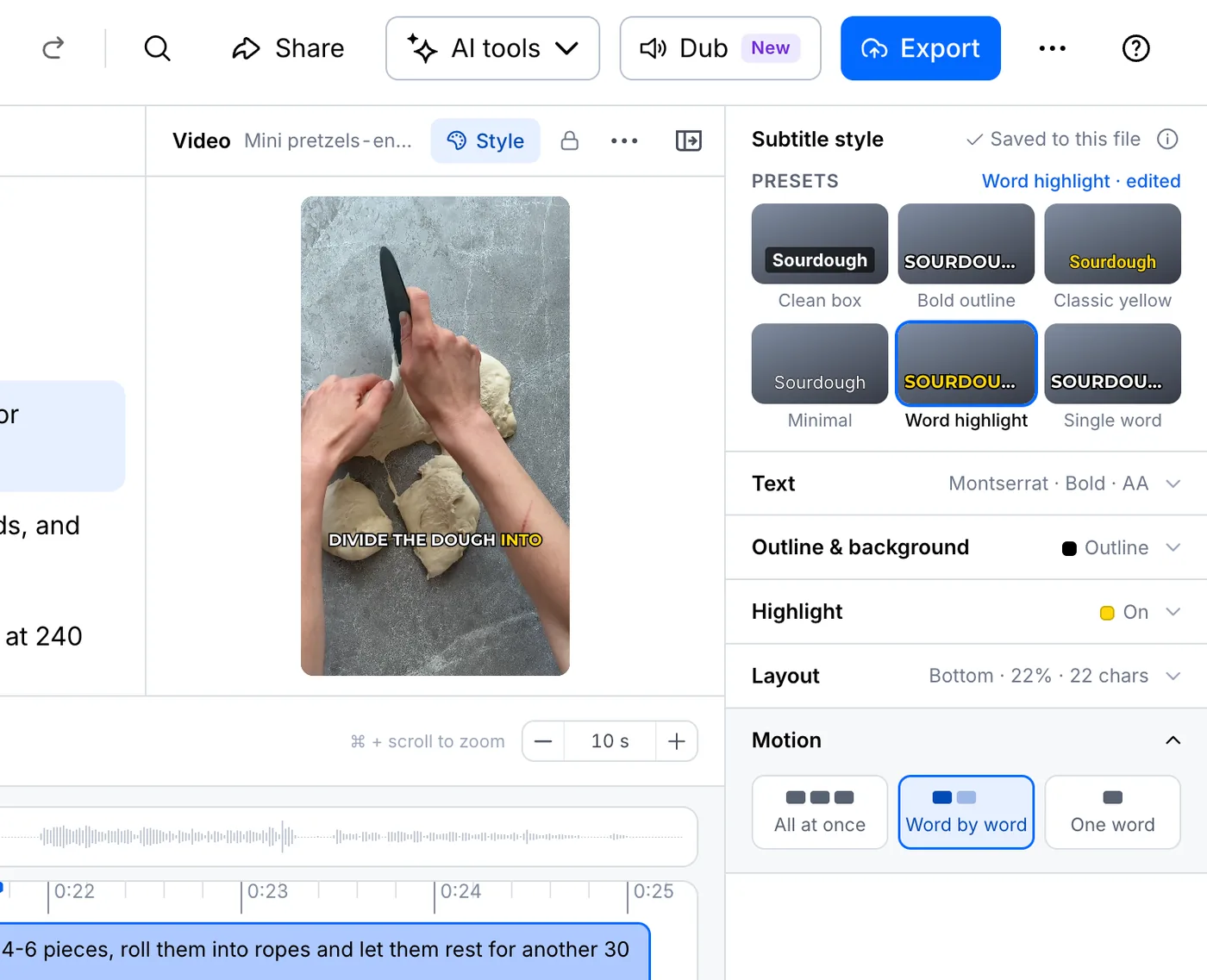Toggle the Style panel button

[485, 140]
